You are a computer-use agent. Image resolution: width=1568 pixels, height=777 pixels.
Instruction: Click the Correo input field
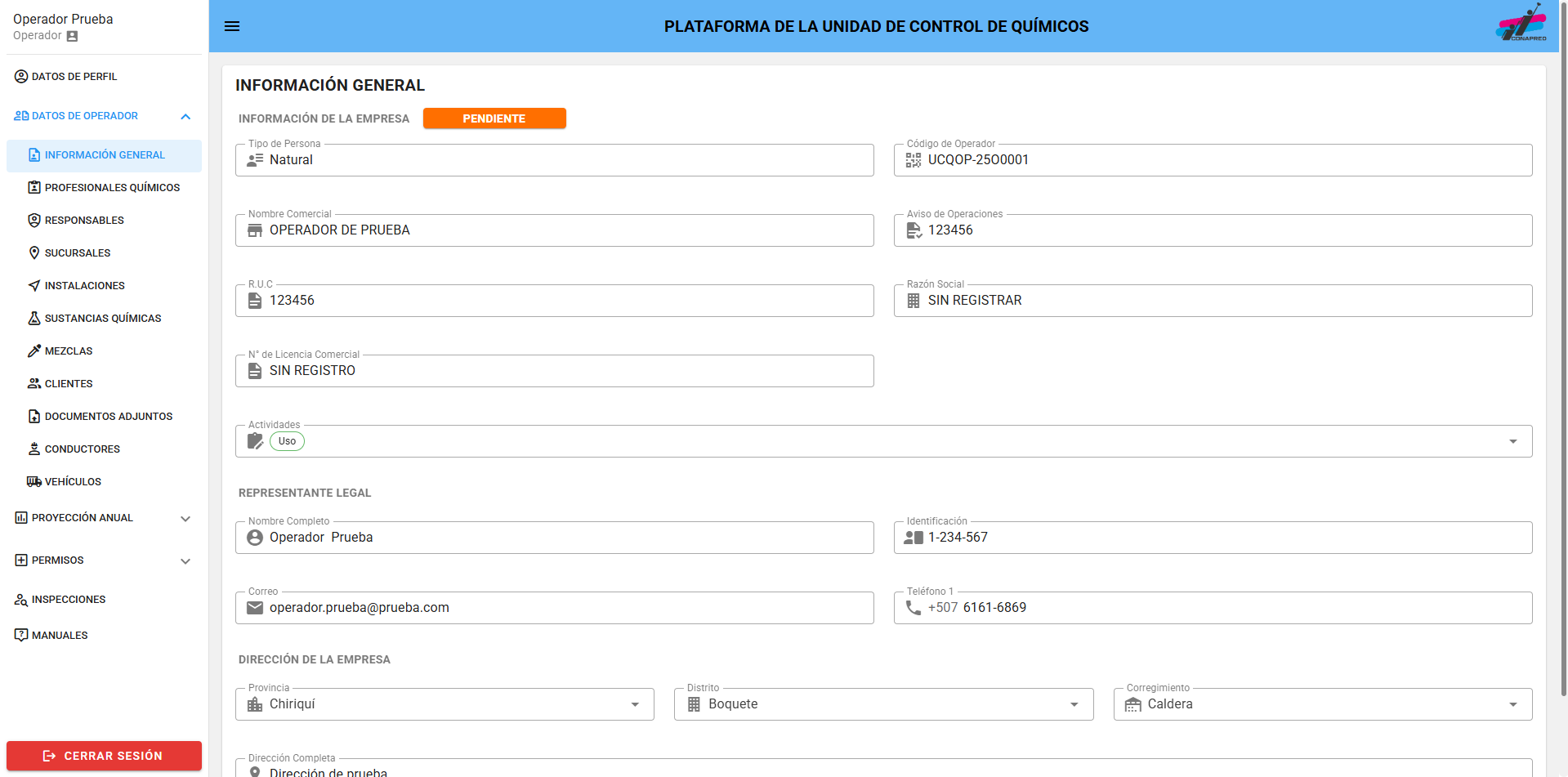click(x=555, y=607)
